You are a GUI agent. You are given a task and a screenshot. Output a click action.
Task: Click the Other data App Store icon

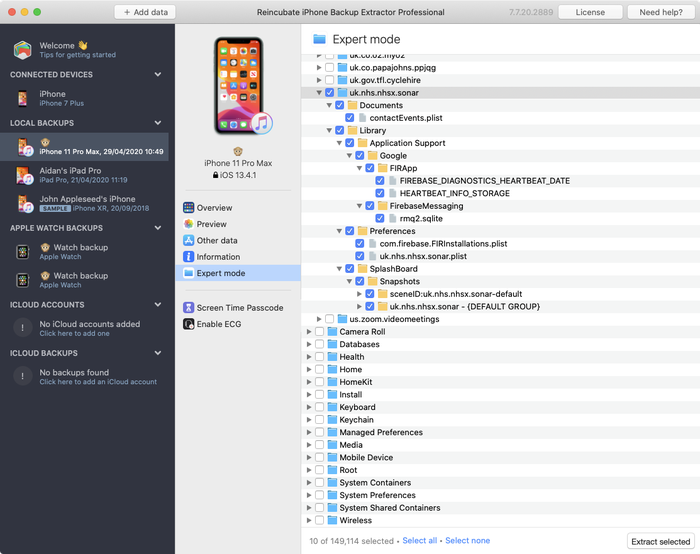point(188,240)
